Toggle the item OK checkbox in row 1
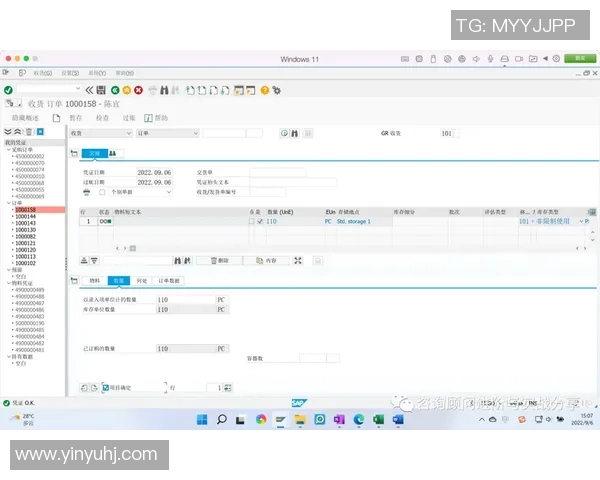 tap(259, 221)
